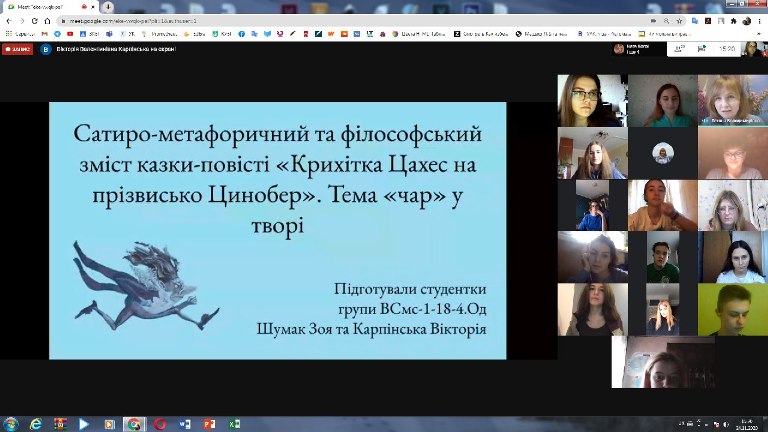Screen dimensions: 768x432
Task: Open the browser home page icon
Action: coord(47,21)
